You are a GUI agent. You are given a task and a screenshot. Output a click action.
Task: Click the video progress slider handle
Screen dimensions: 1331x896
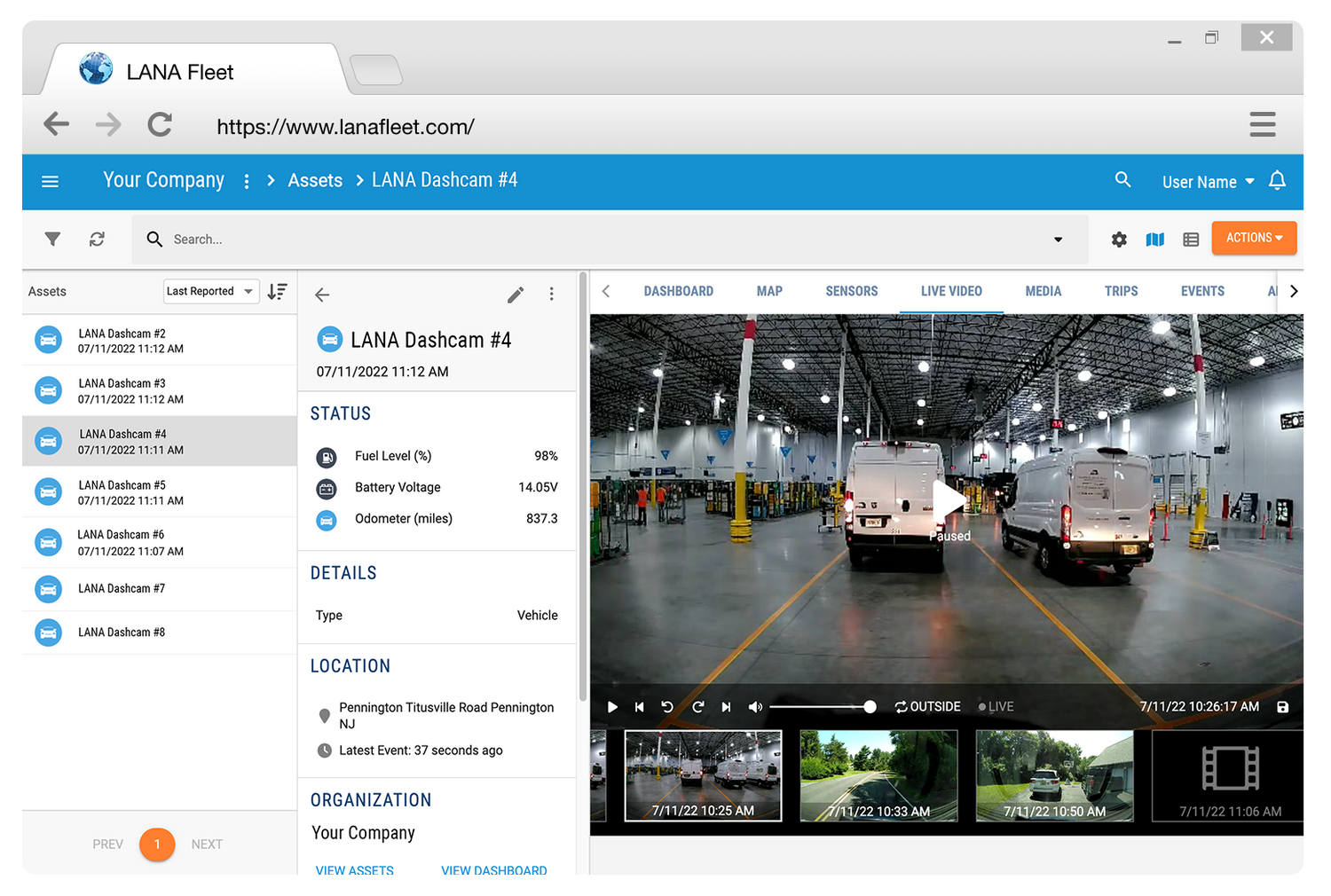(870, 707)
